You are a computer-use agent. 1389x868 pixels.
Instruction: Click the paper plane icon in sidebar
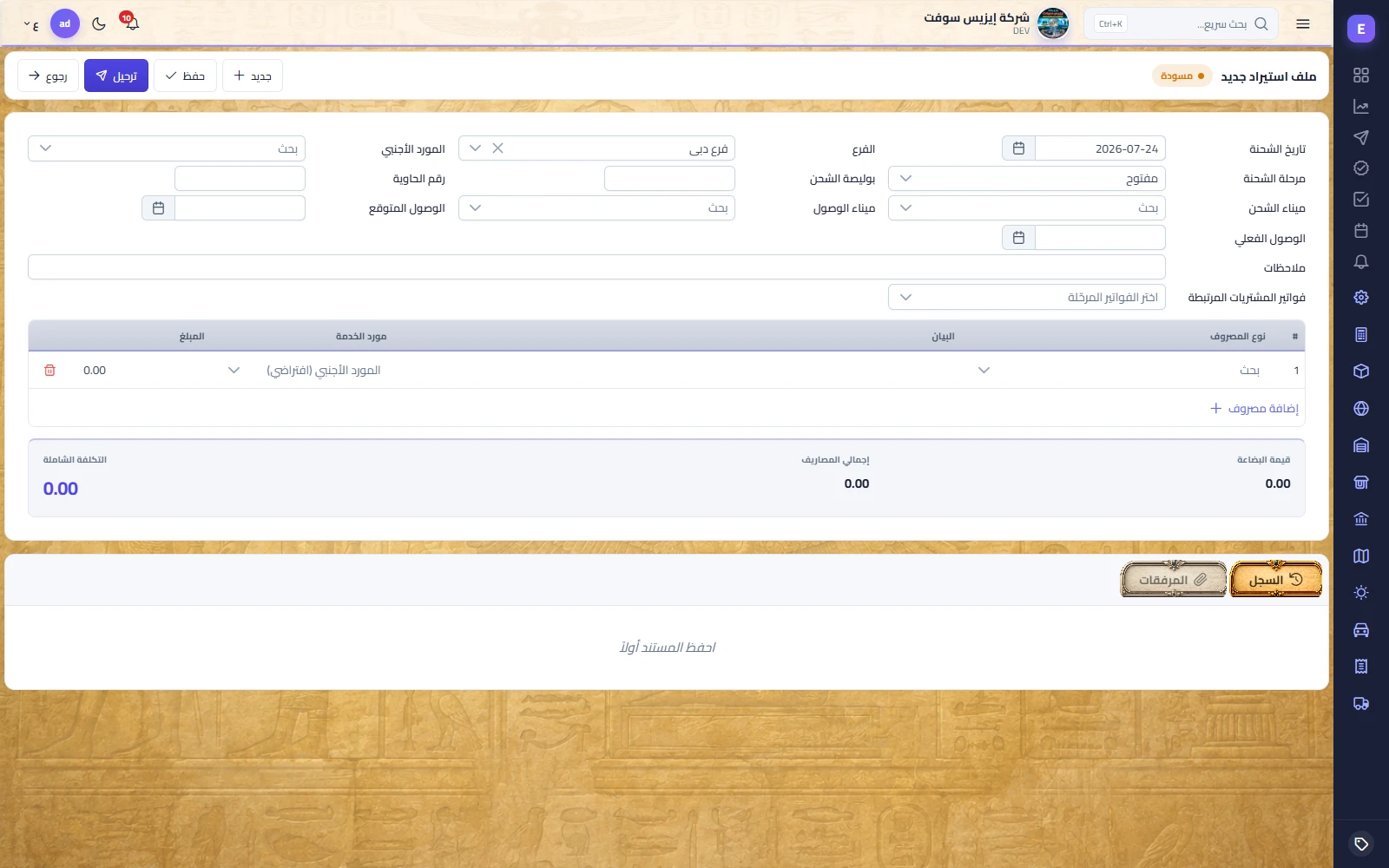click(x=1360, y=137)
